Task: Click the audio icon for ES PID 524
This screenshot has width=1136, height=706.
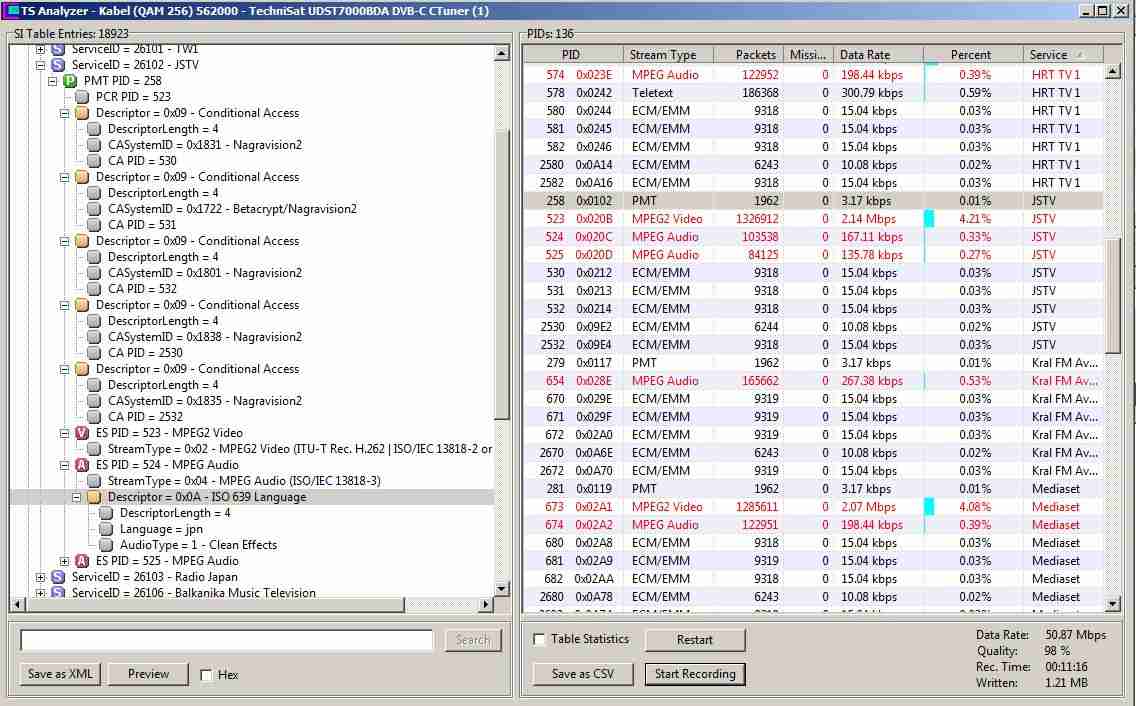Action: click(x=82, y=465)
